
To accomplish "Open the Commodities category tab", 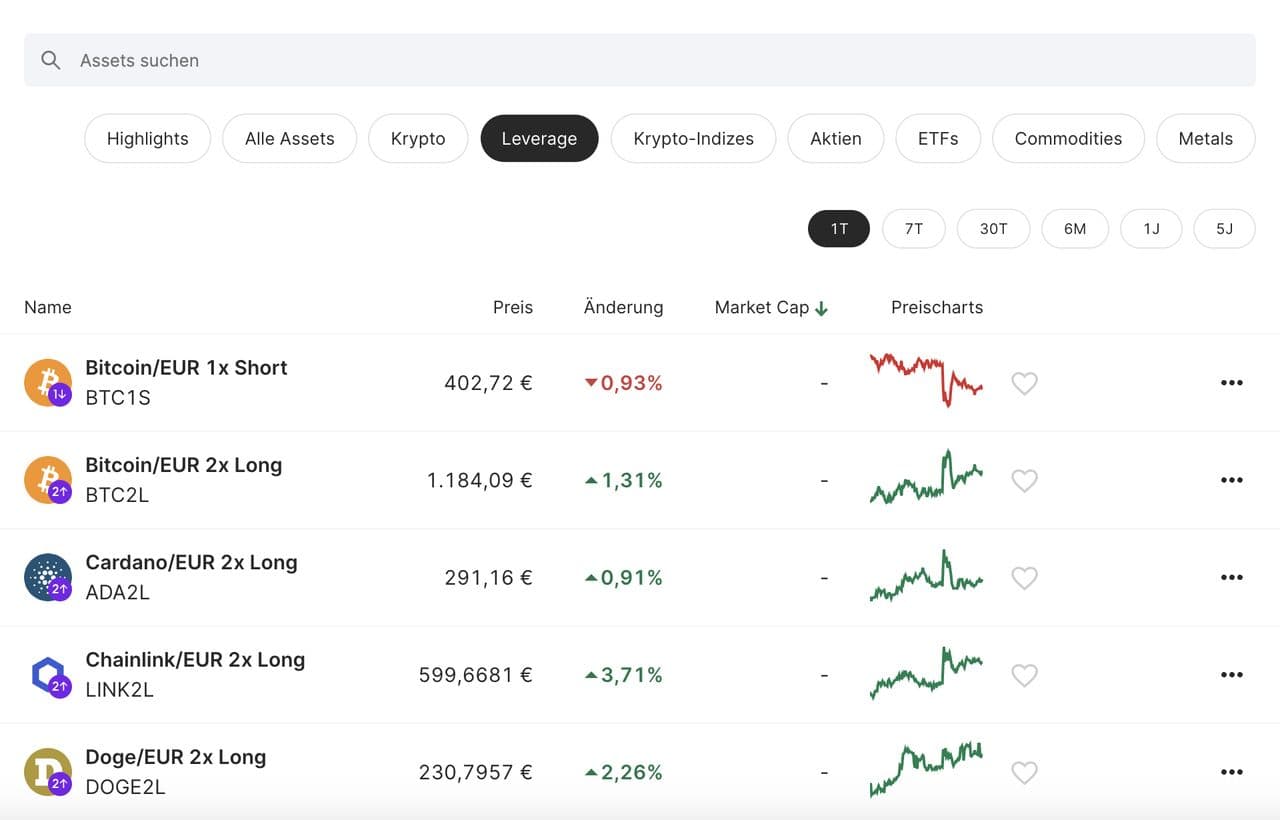I will [1067, 139].
